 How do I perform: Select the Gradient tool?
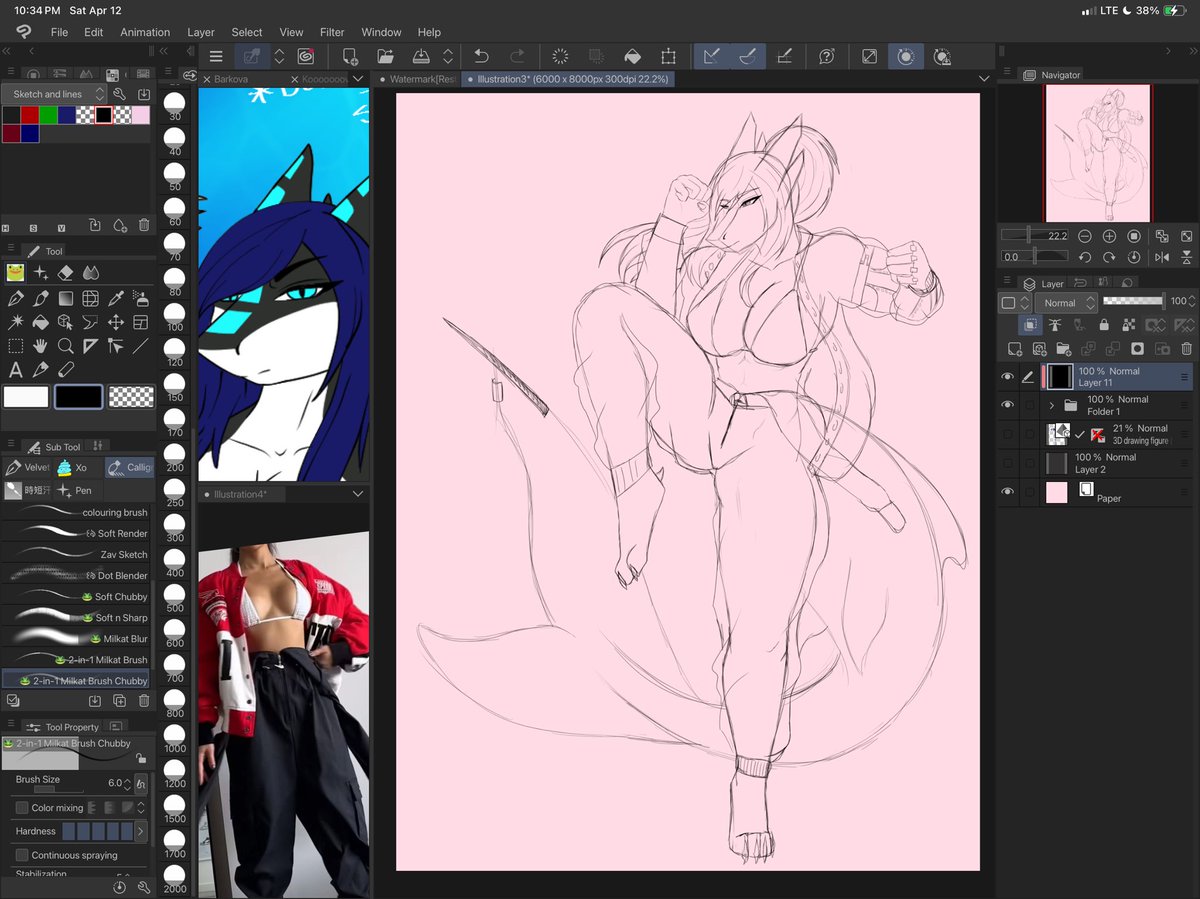[x=65, y=298]
